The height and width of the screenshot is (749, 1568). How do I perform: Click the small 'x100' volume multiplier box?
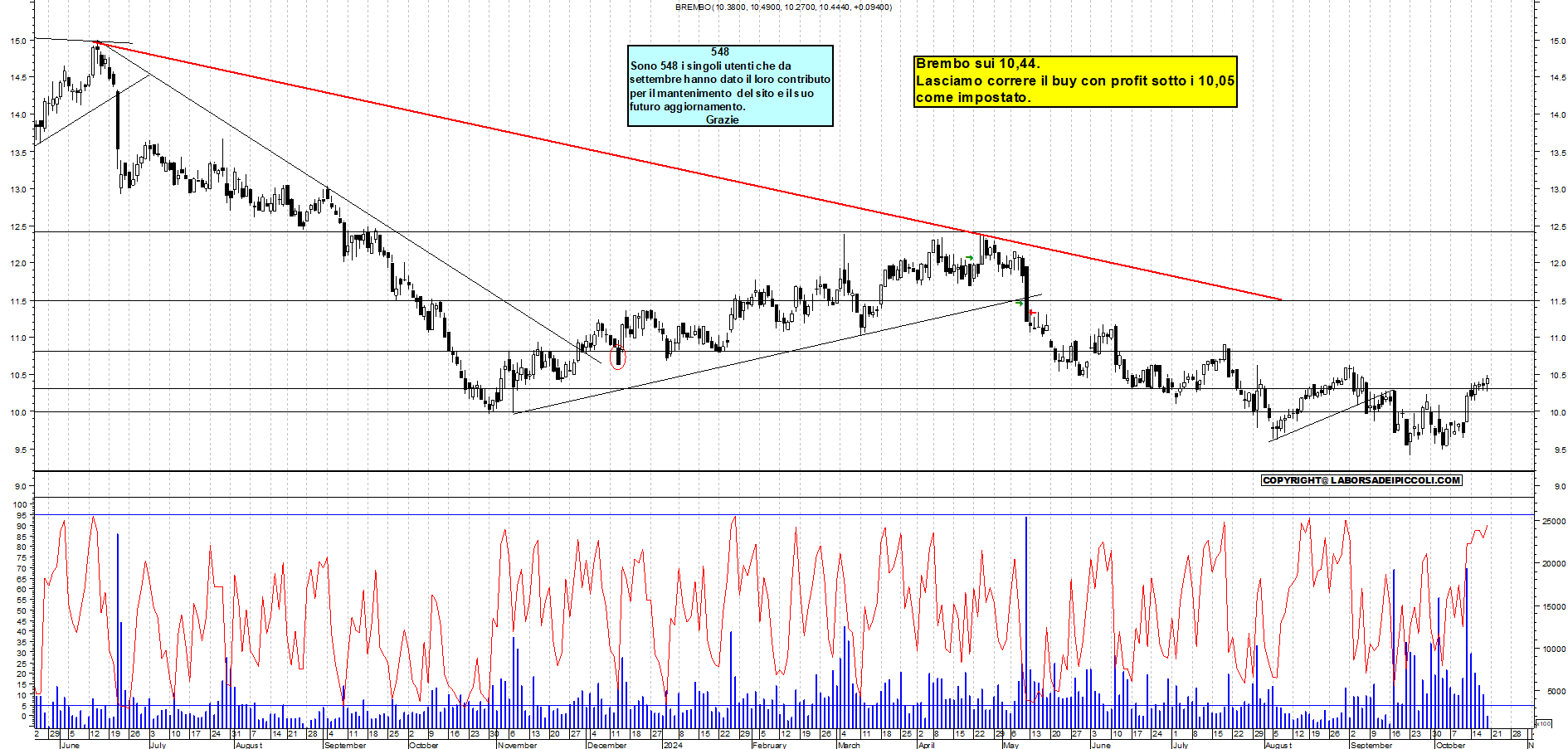click(x=1544, y=723)
